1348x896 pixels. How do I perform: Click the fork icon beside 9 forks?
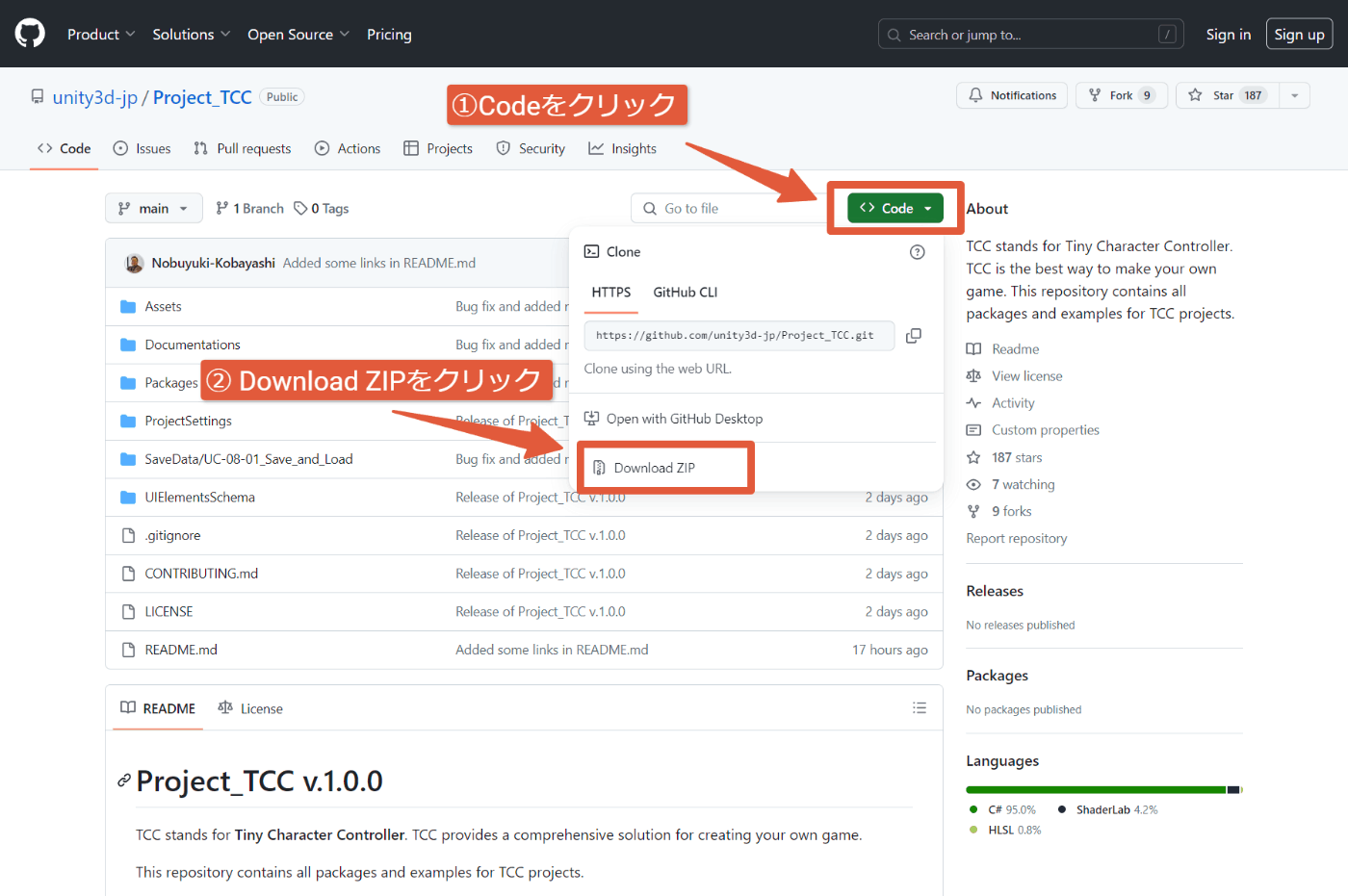(x=973, y=511)
